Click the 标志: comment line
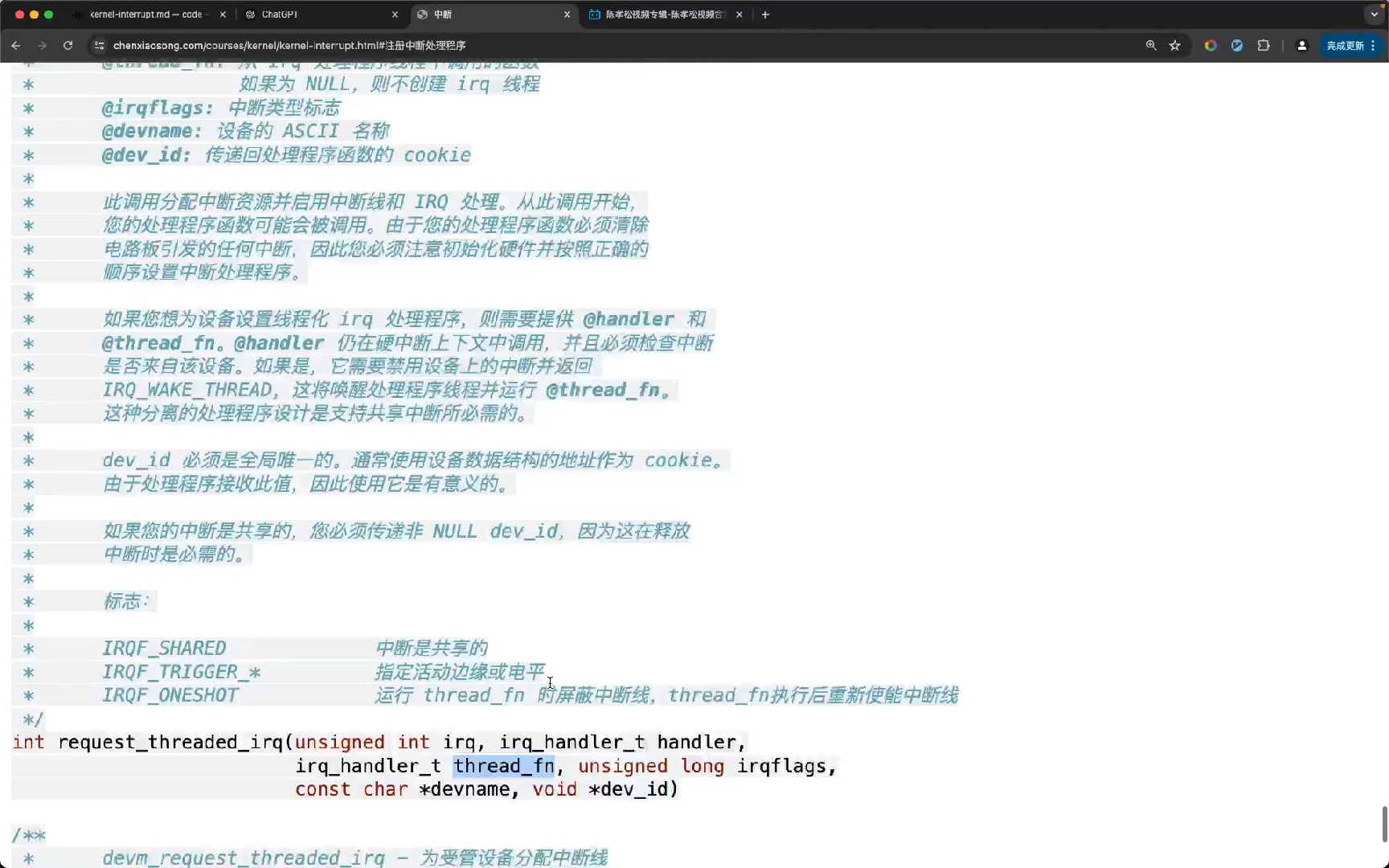Screen dimensions: 1389x868 point(126,601)
